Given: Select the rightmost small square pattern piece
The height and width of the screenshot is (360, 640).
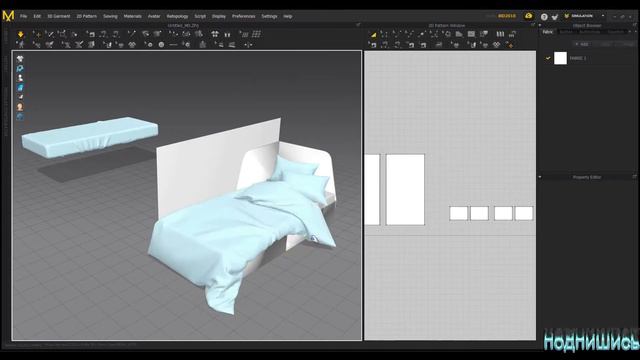Looking at the screenshot, I should 524,213.
